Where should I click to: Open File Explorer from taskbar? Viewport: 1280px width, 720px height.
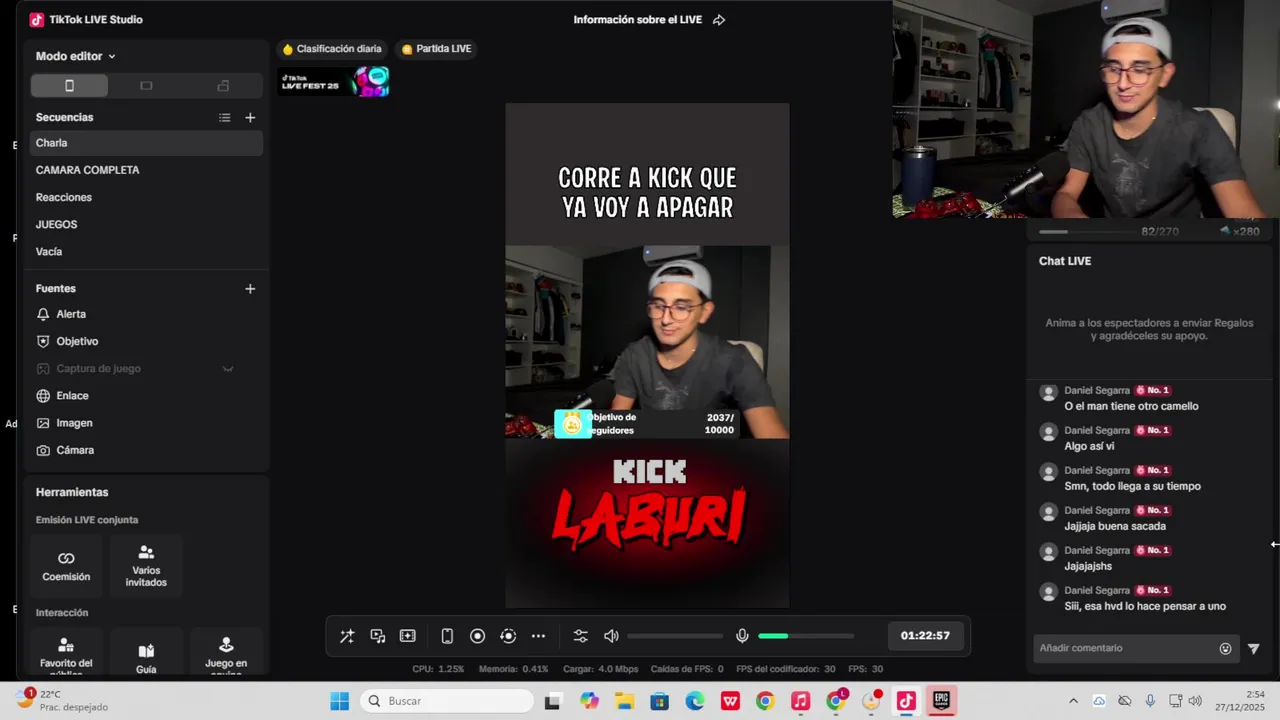[624, 701]
